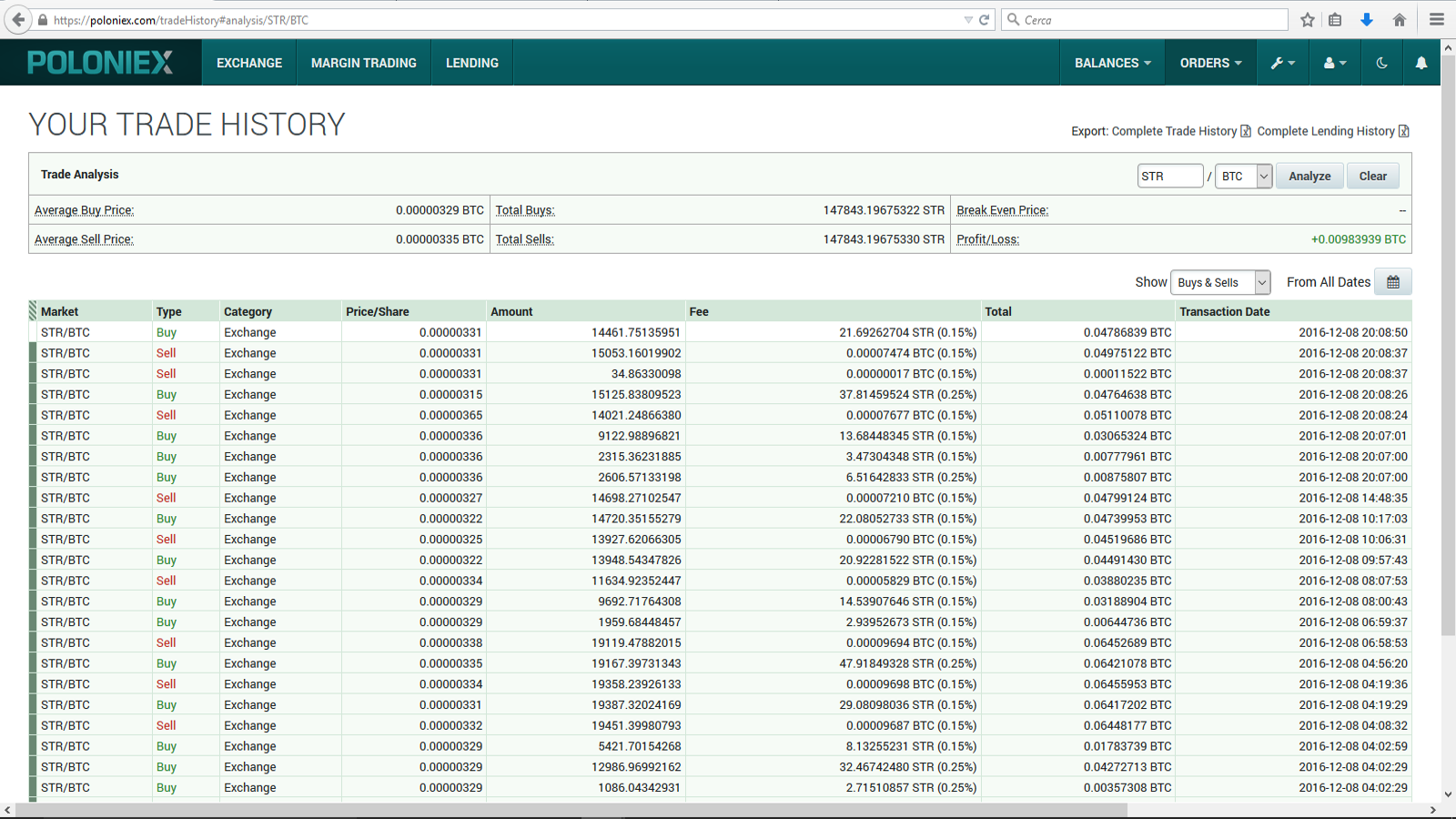
Task: Click the scrollbar up arrow
Action: 1448,46
